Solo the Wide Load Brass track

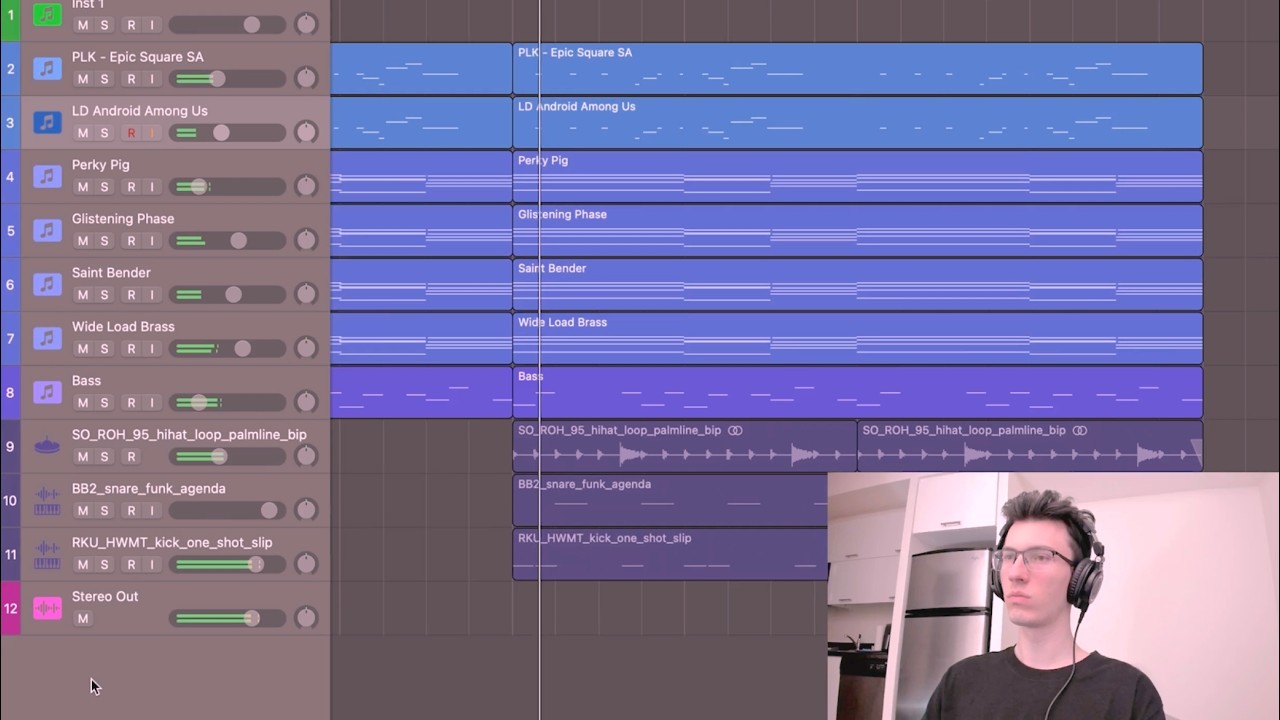tap(104, 349)
